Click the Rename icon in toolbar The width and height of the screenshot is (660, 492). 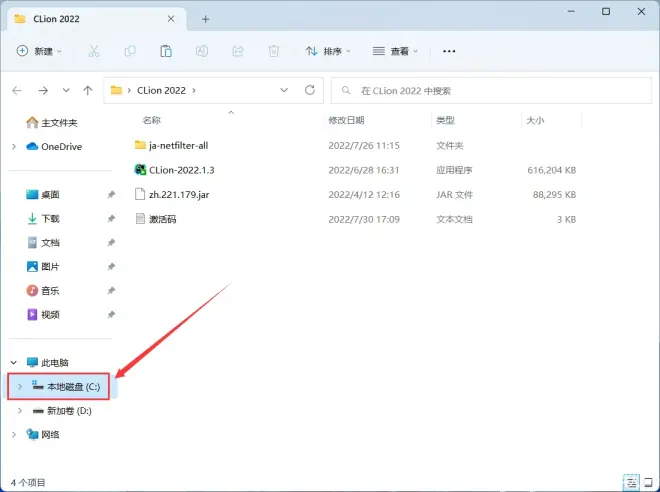coord(202,51)
